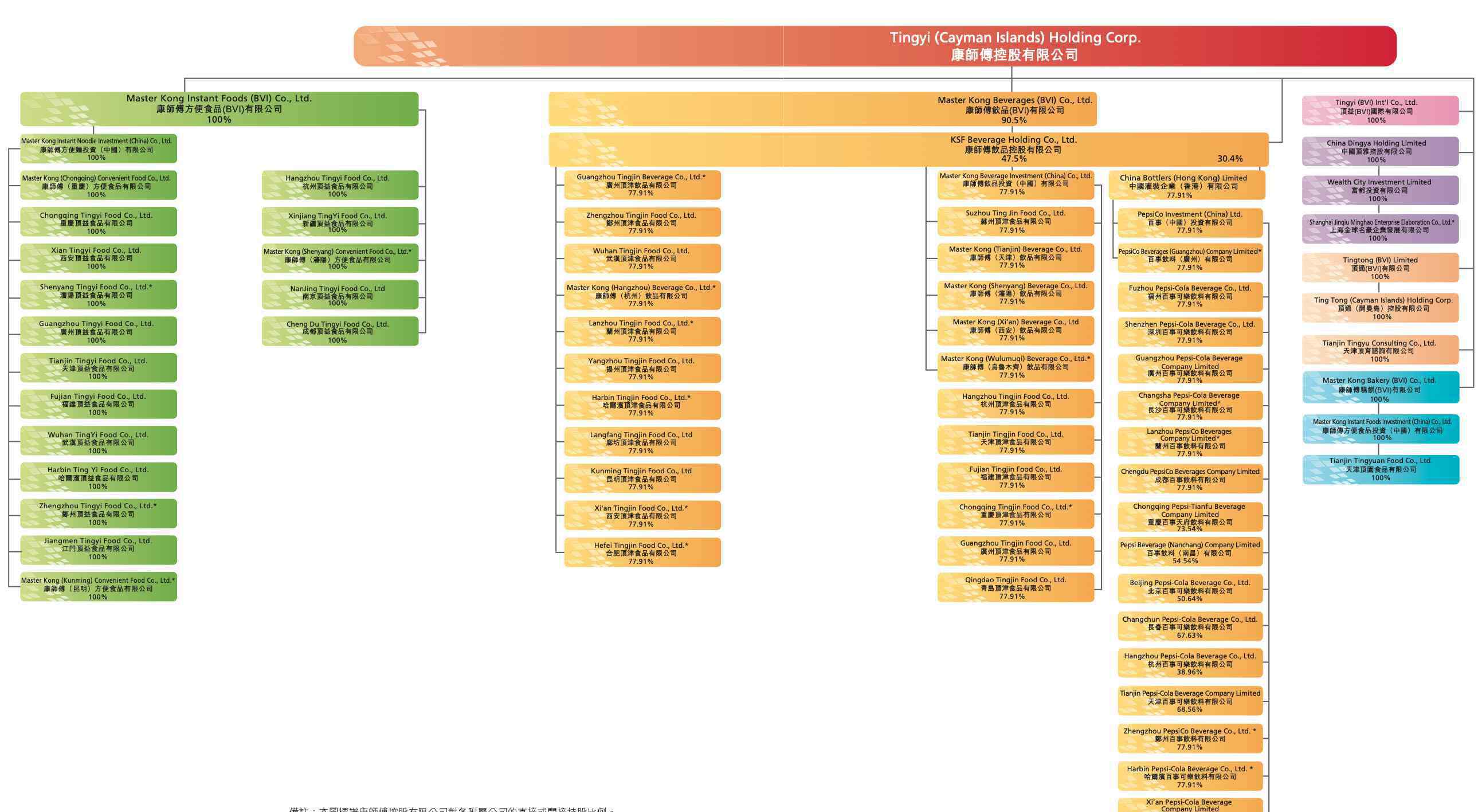Click Wealth City Investment Limited box

1381,190
